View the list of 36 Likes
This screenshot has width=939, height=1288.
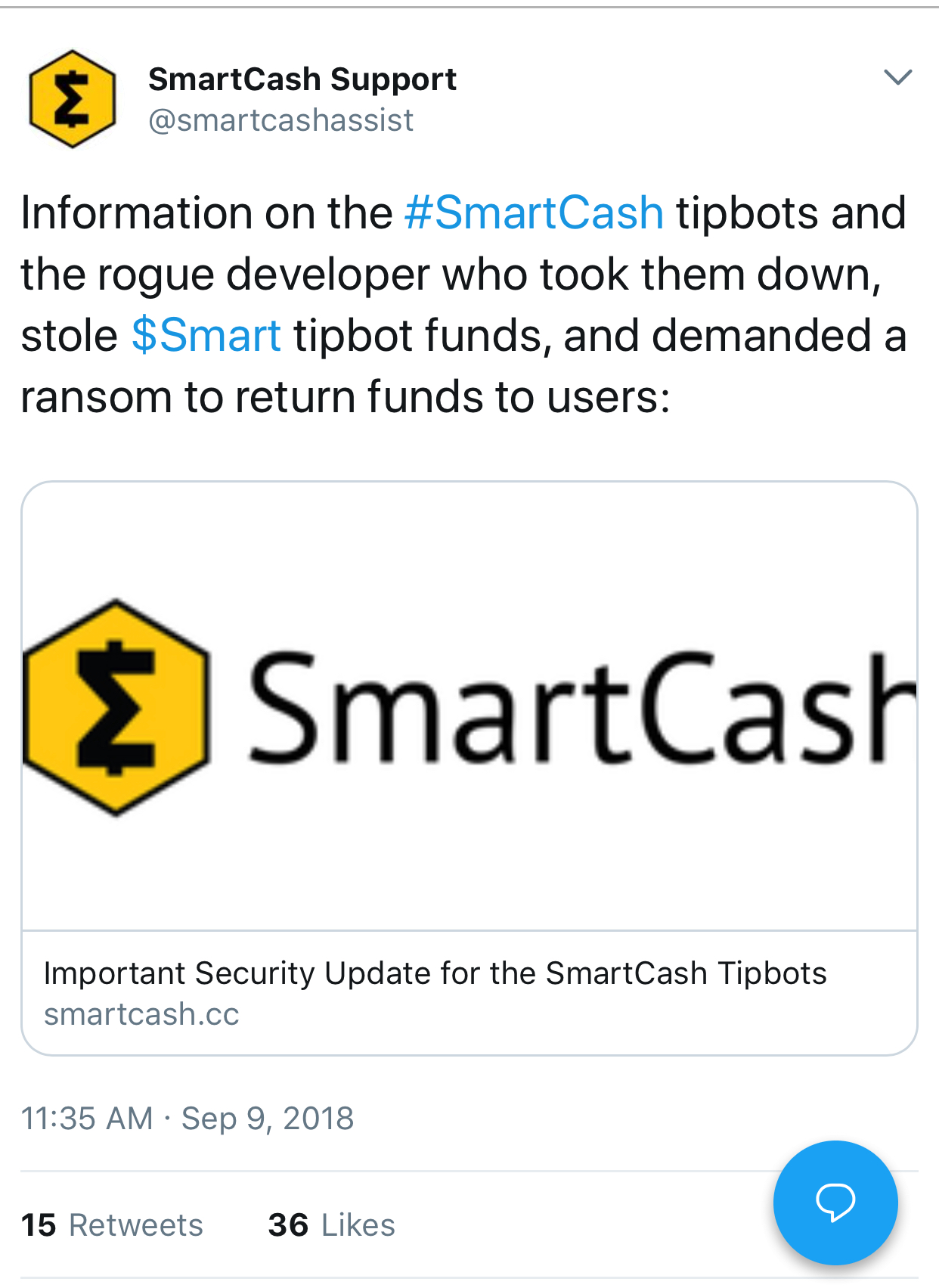[331, 1225]
